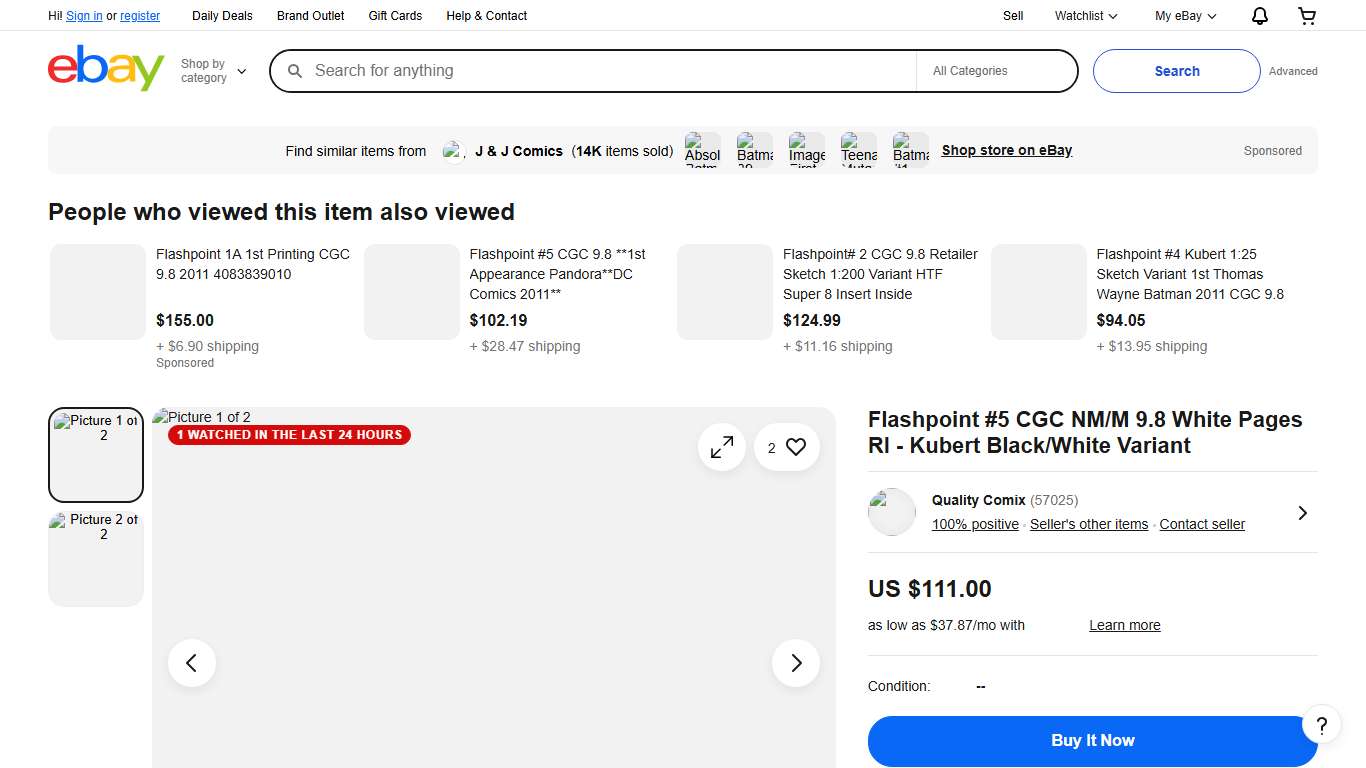The image size is (1366, 768).
Task: Open Daily Deals in top menu
Action: tap(222, 16)
